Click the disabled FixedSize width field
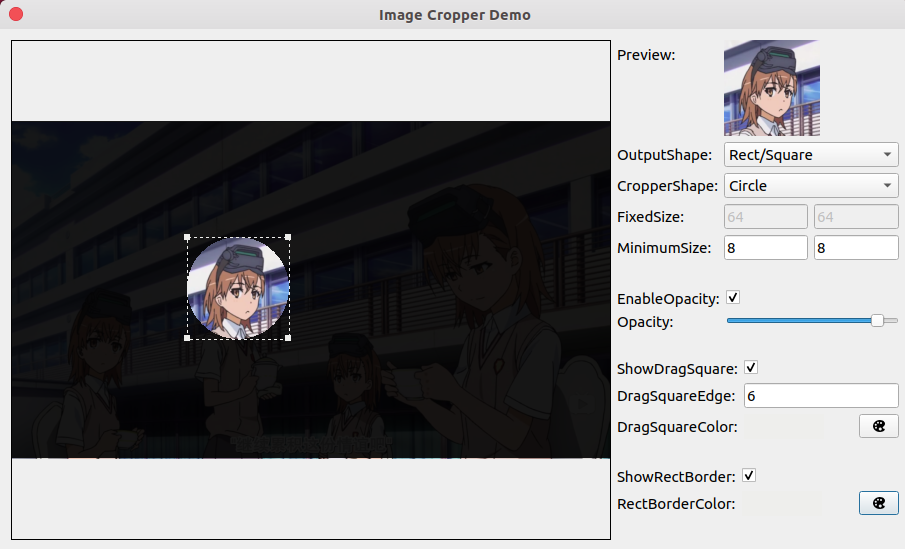Viewport: 905px width, 549px height. point(765,217)
